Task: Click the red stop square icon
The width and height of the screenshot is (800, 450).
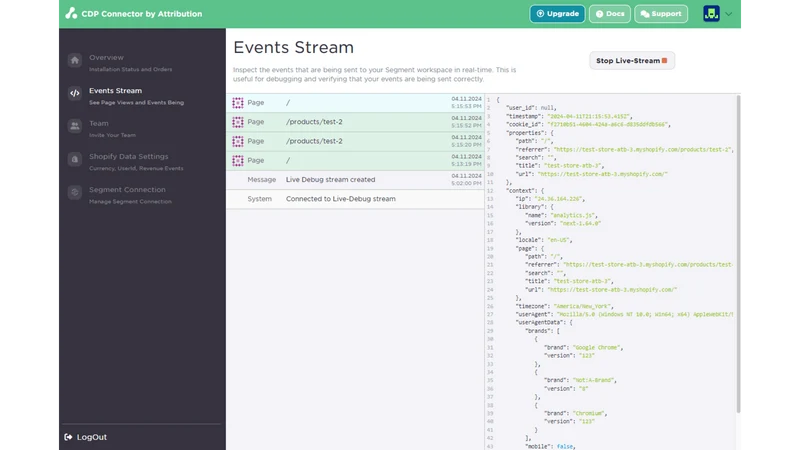Action: tap(664, 61)
